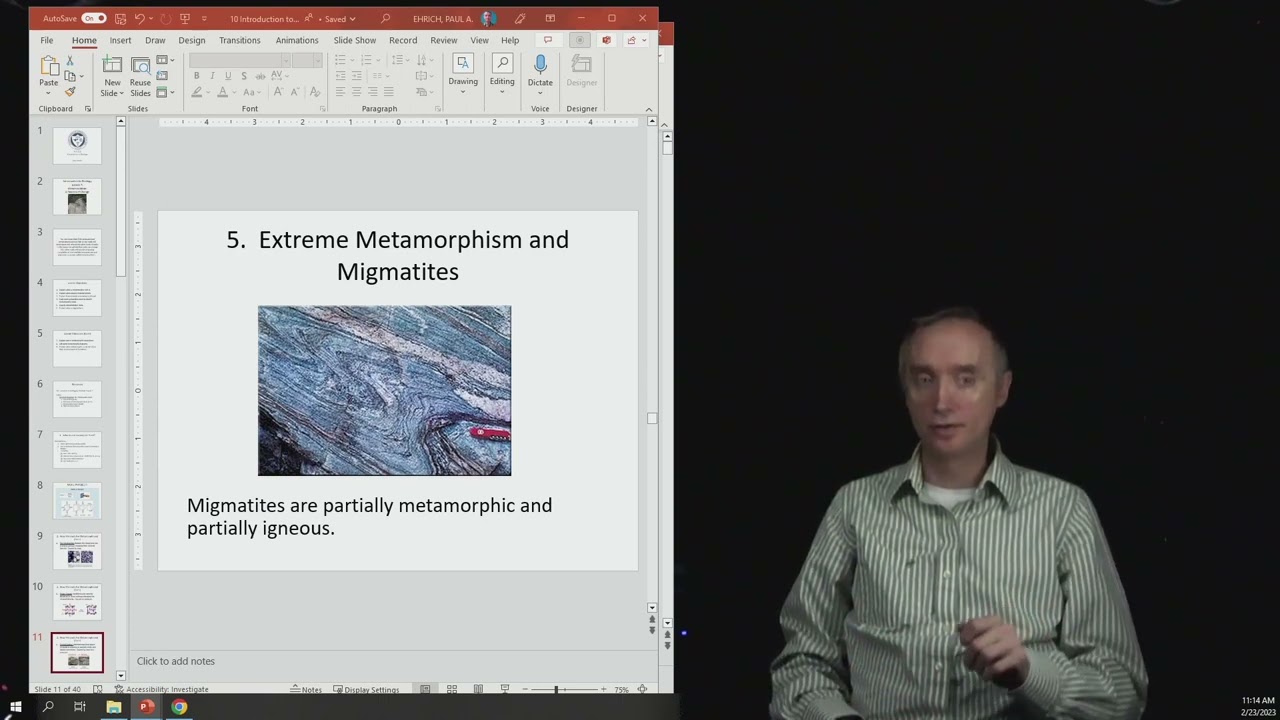This screenshot has height=720, width=1280.
Task: Open the Windows Start menu
Action: 15,707
